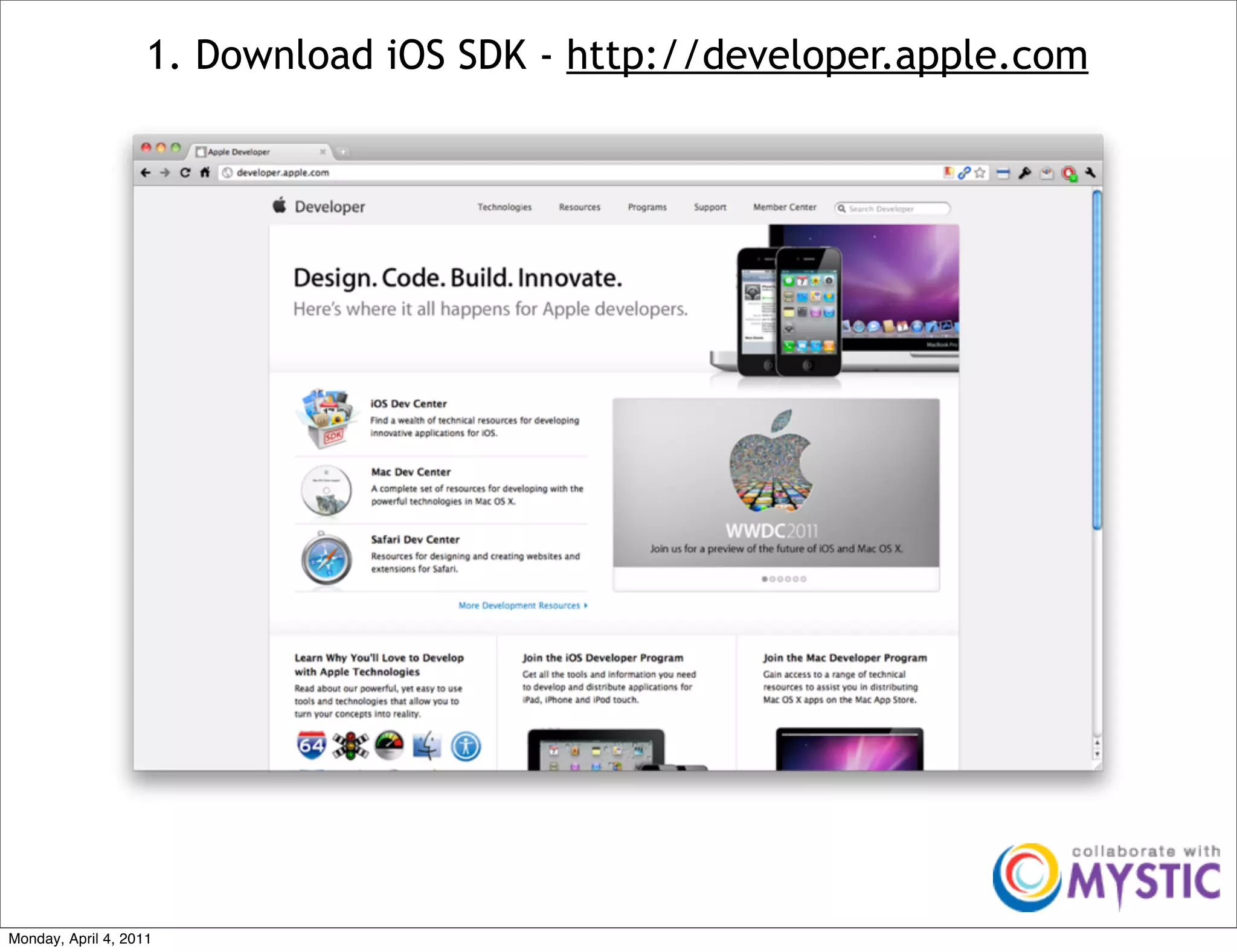This screenshot has width=1237, height=952.
Task: Open the Programs menu
Action: point(647,207)
